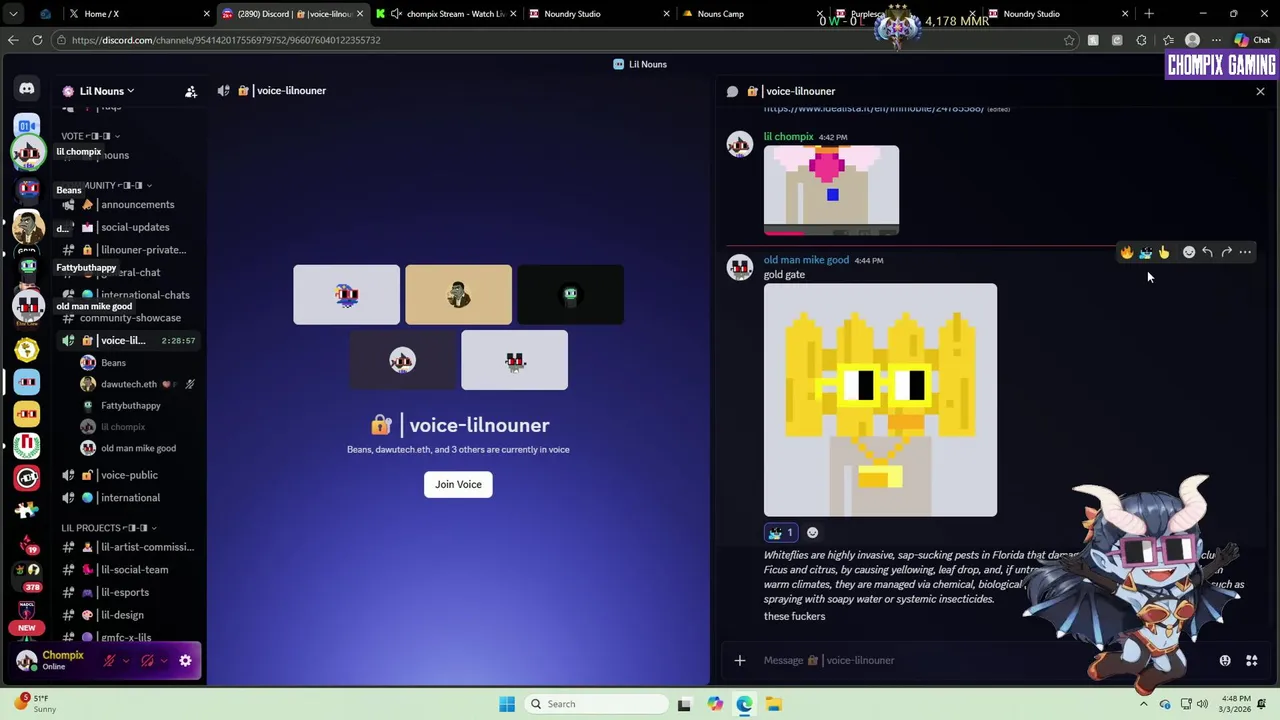Image resolution: width=1280 pixels, height=720 pixels.
Task: Collapse the COMMUNITY category chevron
Action: tap(149, 185)
